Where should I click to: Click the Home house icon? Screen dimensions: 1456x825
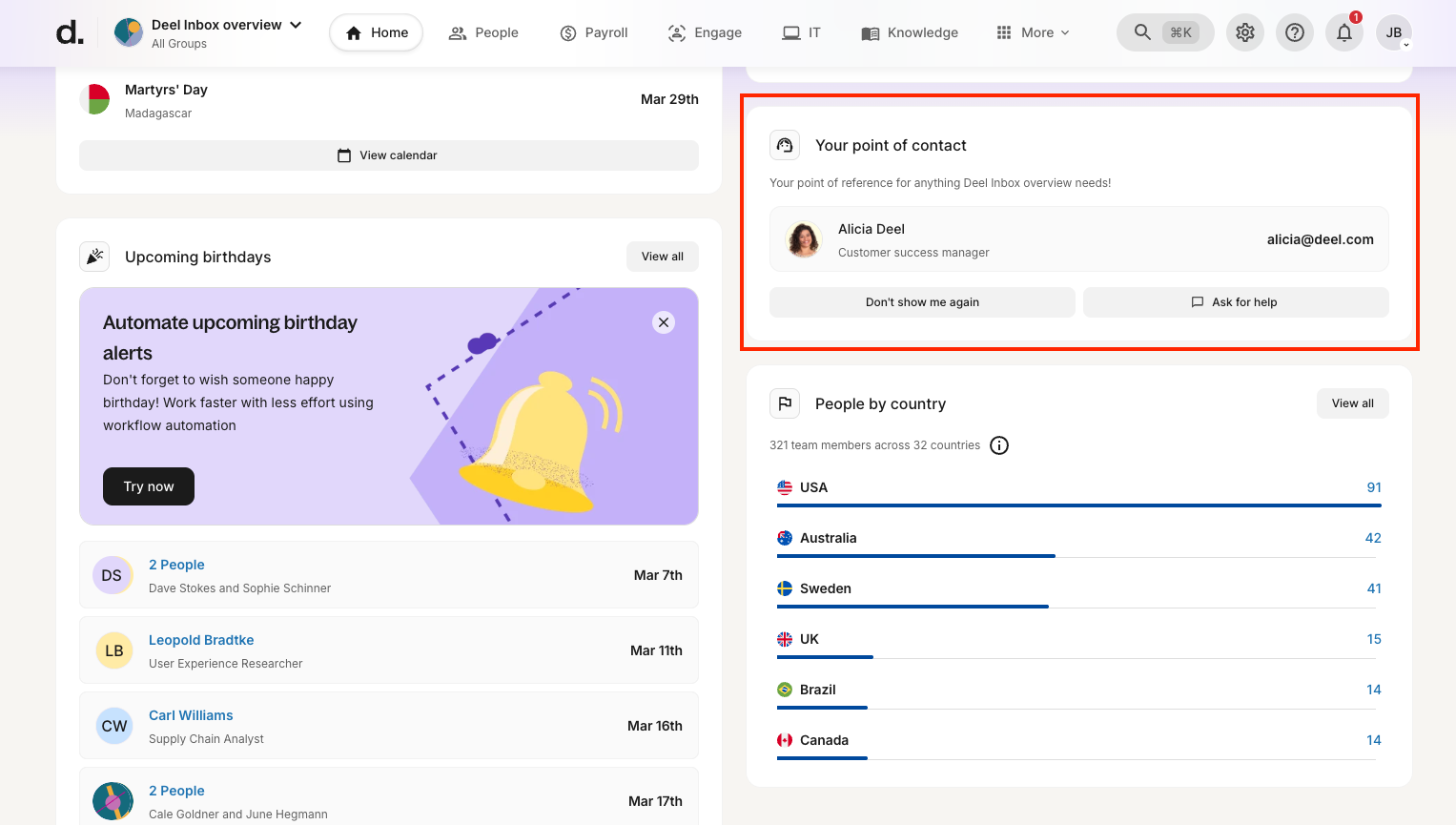[x=354, y=33]
